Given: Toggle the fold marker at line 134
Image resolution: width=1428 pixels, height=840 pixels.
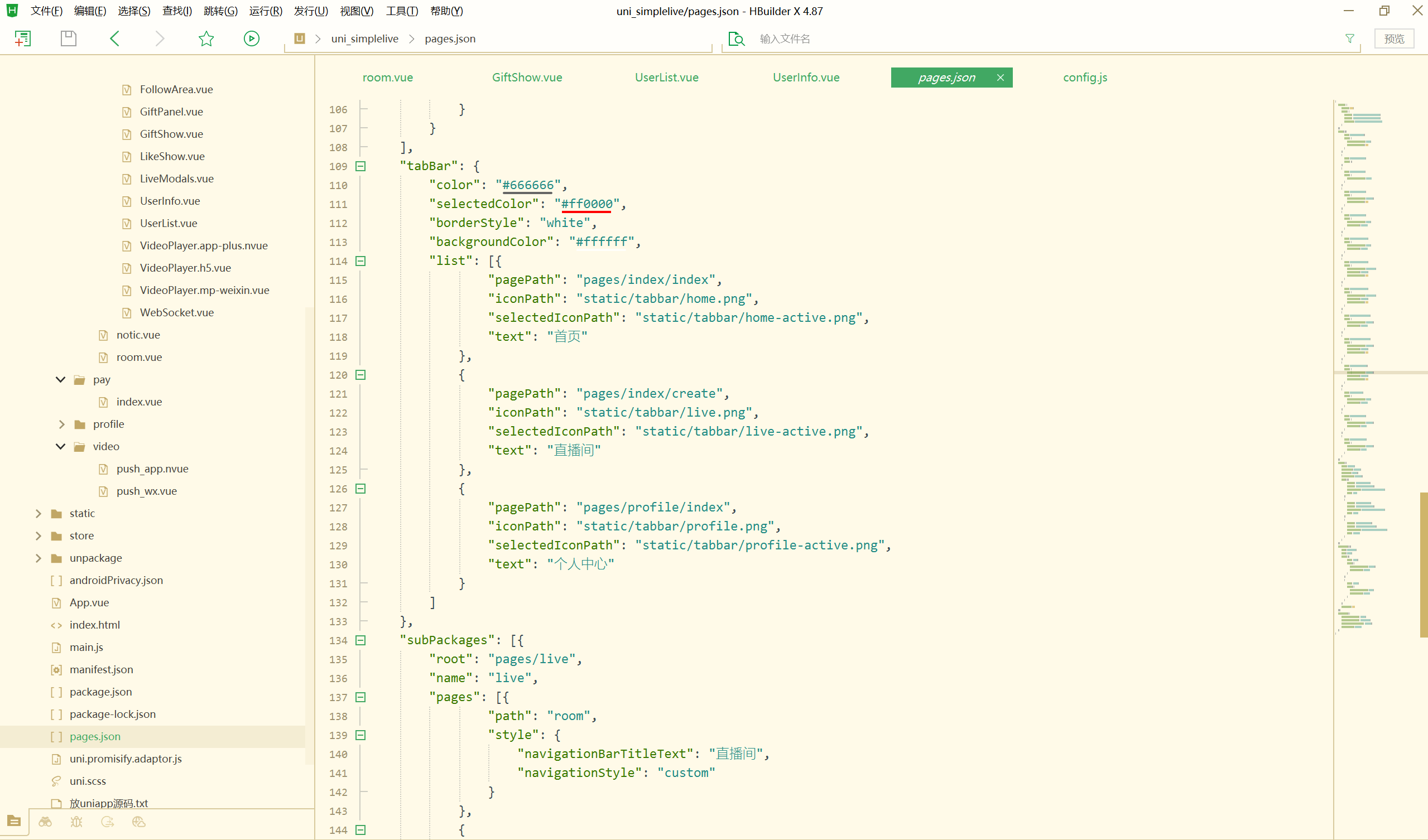Looking at the screenshot, I should (360, 640).
